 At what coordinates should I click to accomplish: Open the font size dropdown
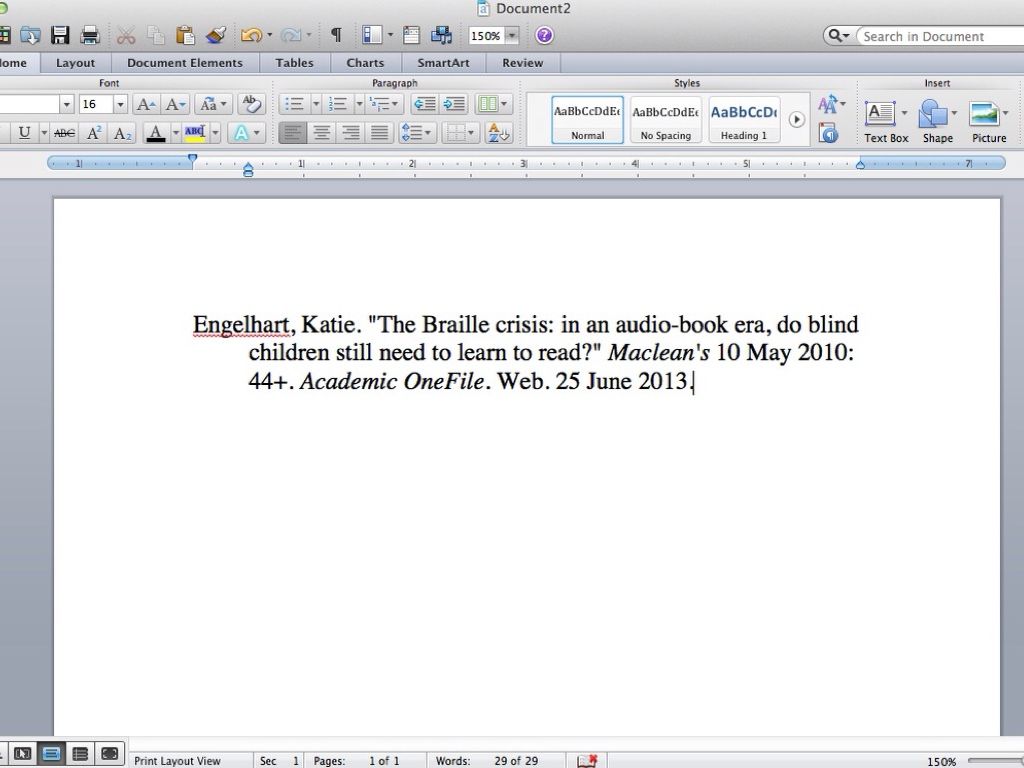click(x=120, y=104)
